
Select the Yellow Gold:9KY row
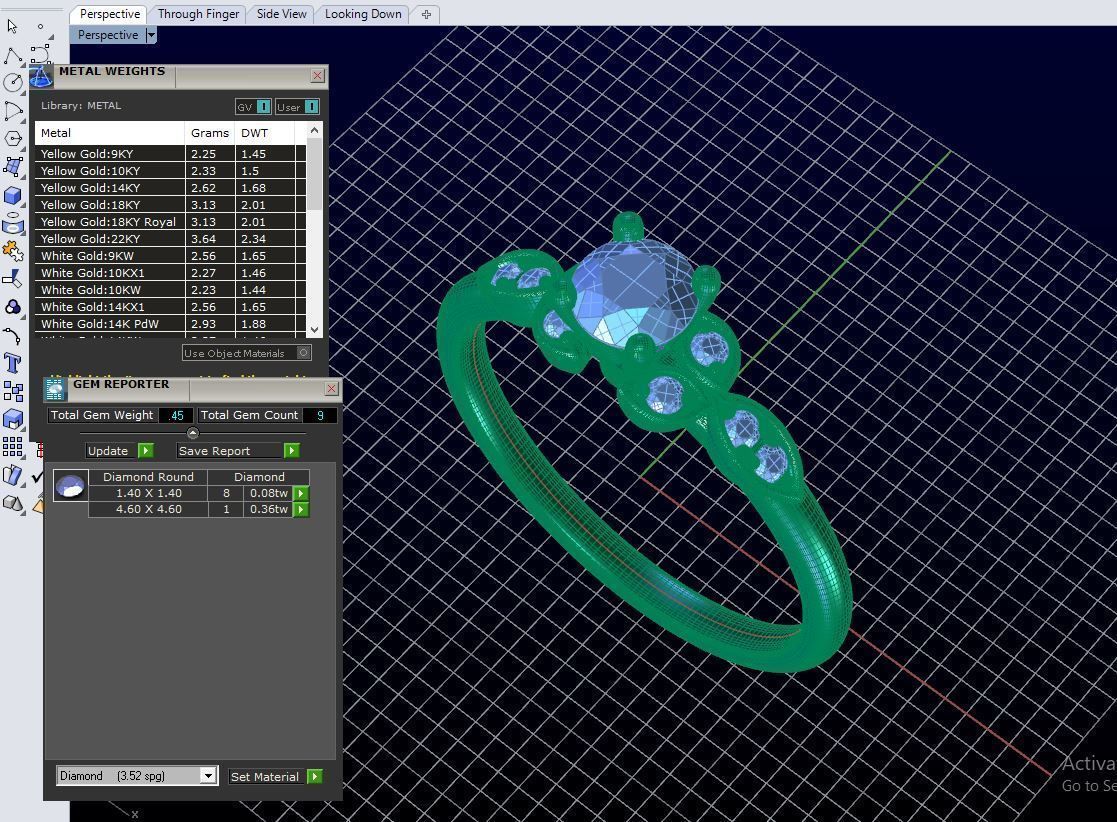[170, 154]
